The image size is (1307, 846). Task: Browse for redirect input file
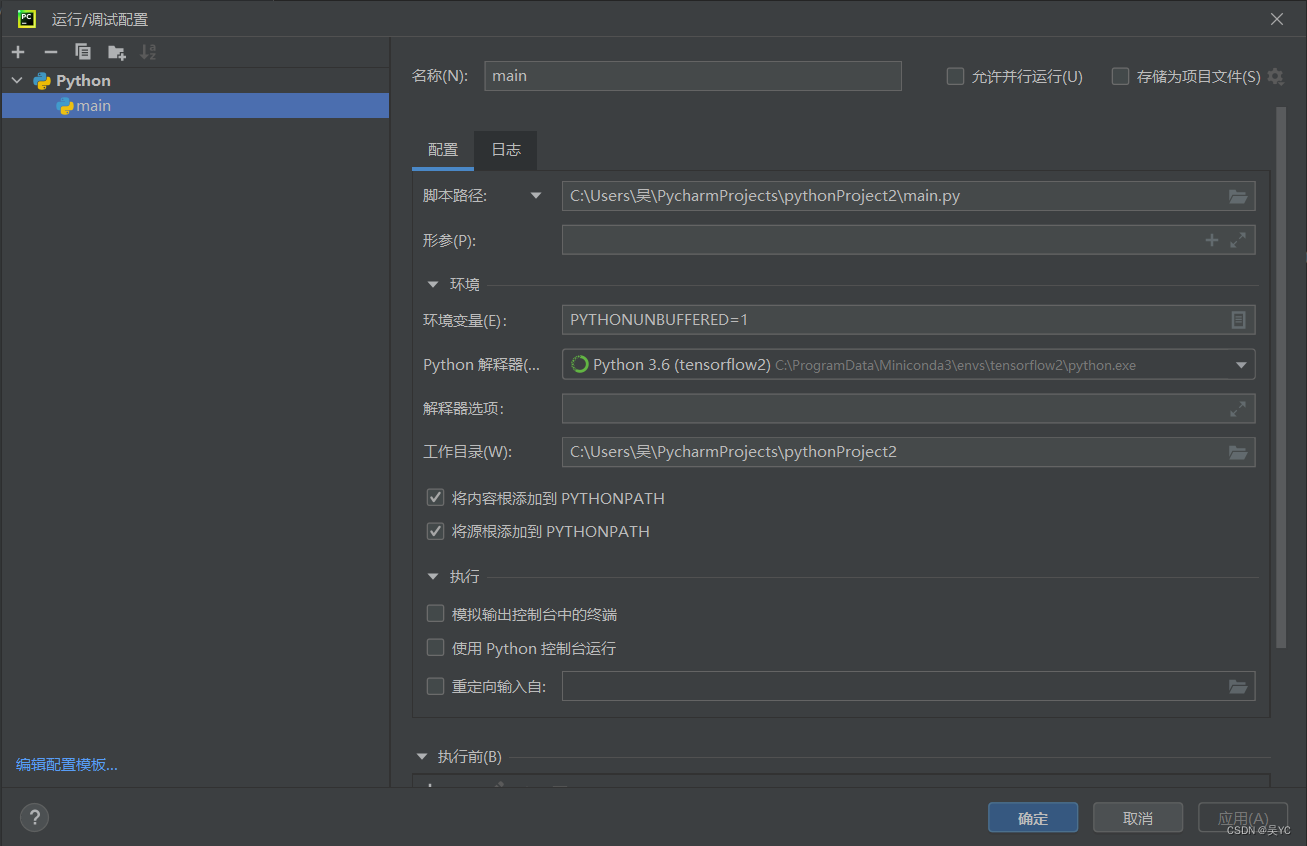1238,686
